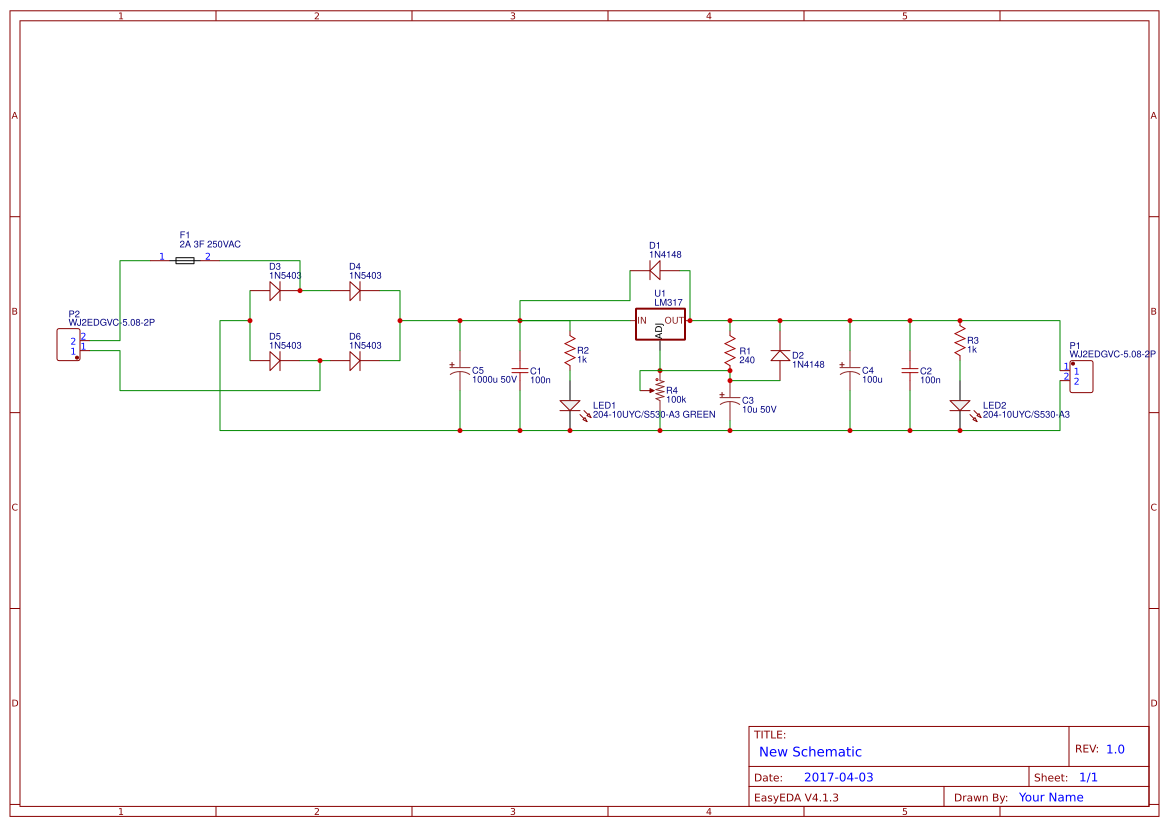Click the D2 1N4148 diode symbol
Image resolution: width=1169 pixels, height=827 pixels.
(x=780, y=356)
